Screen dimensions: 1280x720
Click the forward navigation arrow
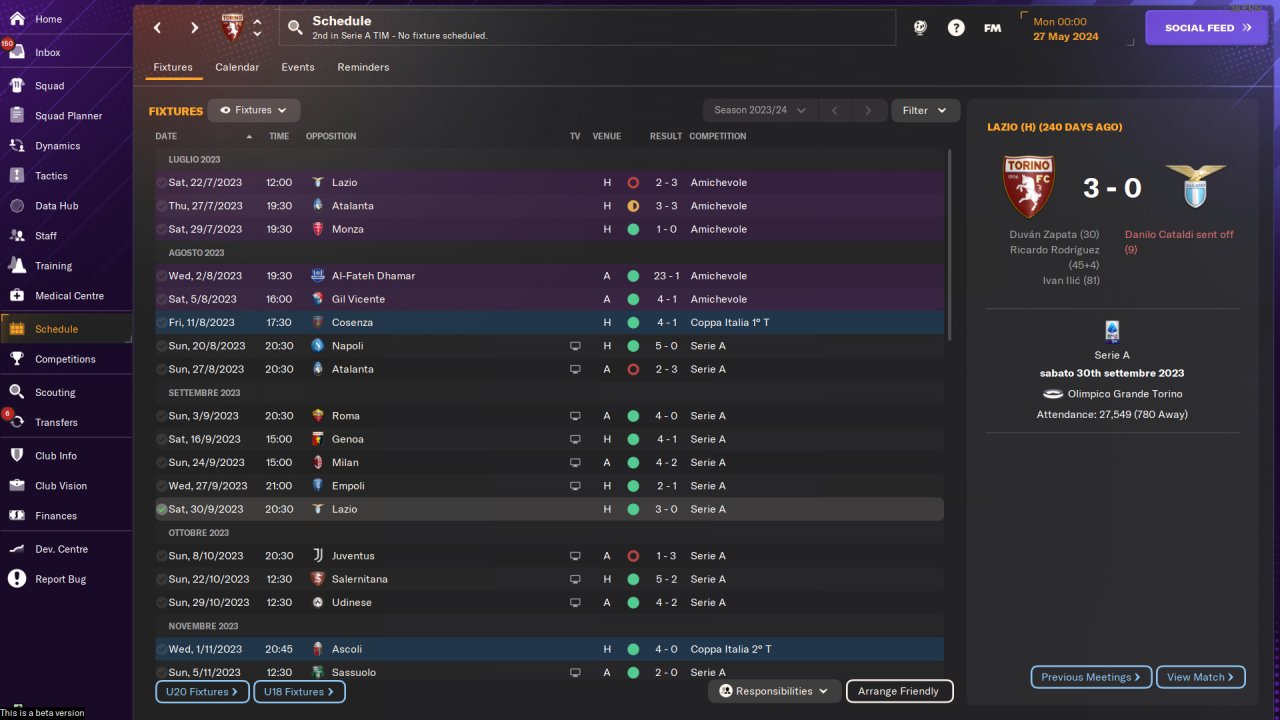195,28
